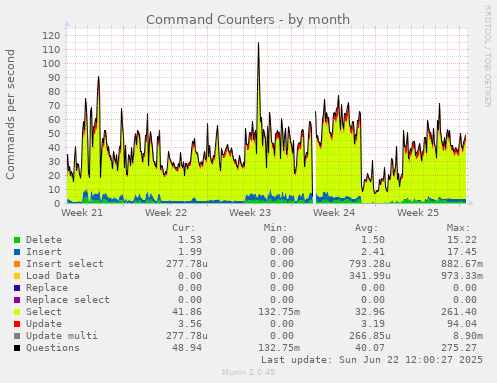Click the 'Week 23' axis label
Screen dimensions: 497x383
pyautogui.click(x=250, y=212)
